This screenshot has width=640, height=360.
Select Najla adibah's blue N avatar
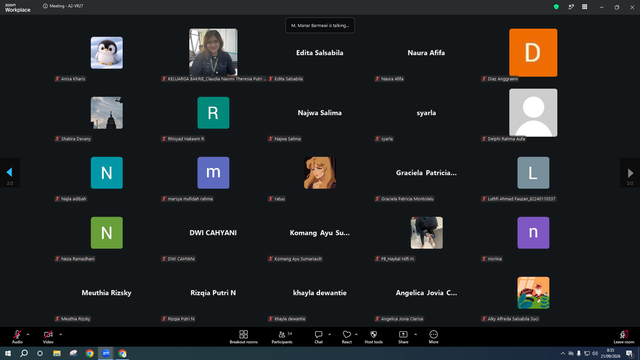[x=107, y=173]
